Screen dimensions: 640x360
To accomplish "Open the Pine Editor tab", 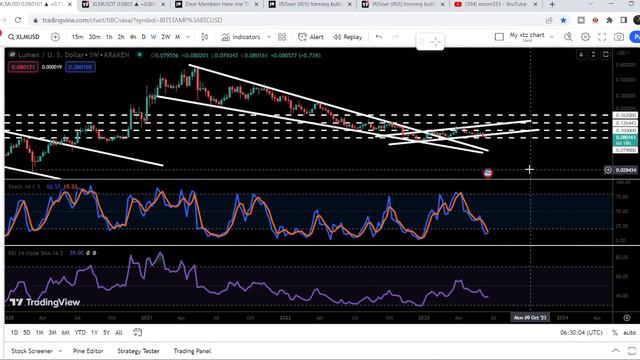I will pyautogui.click(x=88, y=351).
